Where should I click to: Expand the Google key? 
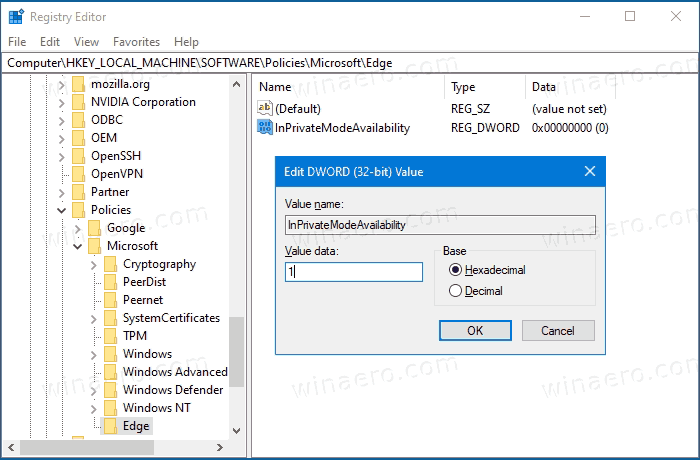78,229
